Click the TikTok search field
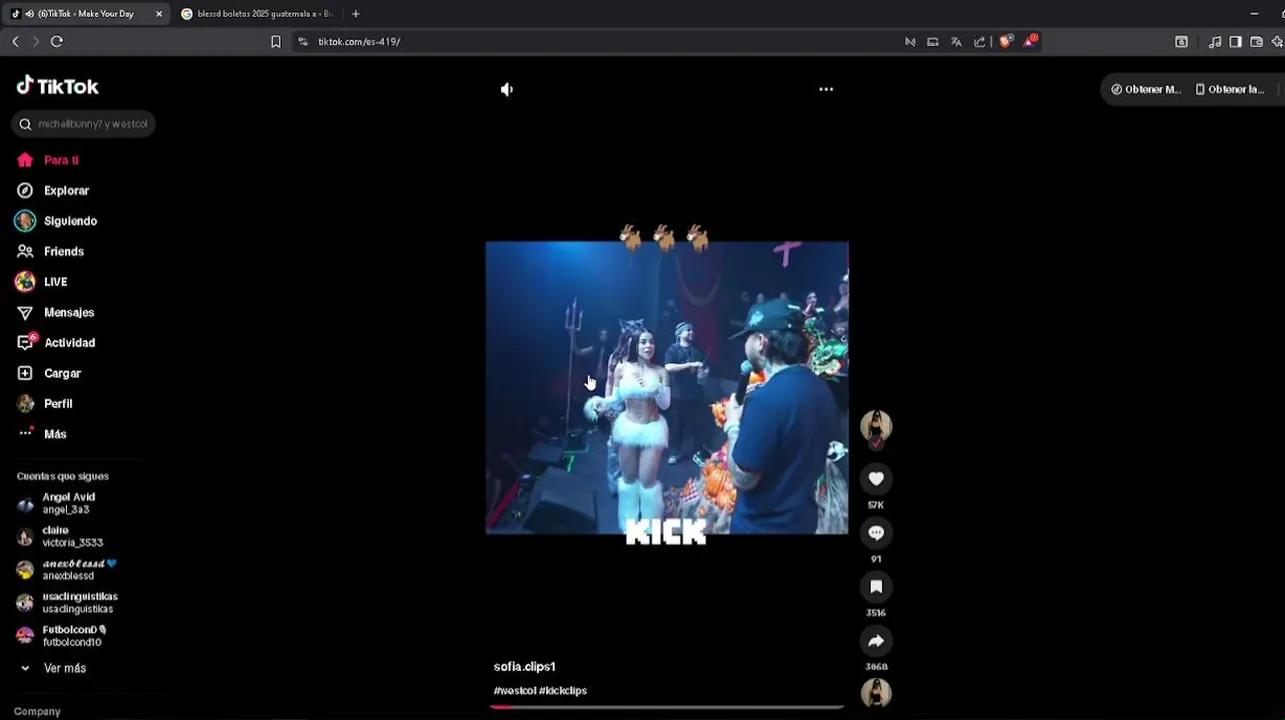 pos(84,124)
